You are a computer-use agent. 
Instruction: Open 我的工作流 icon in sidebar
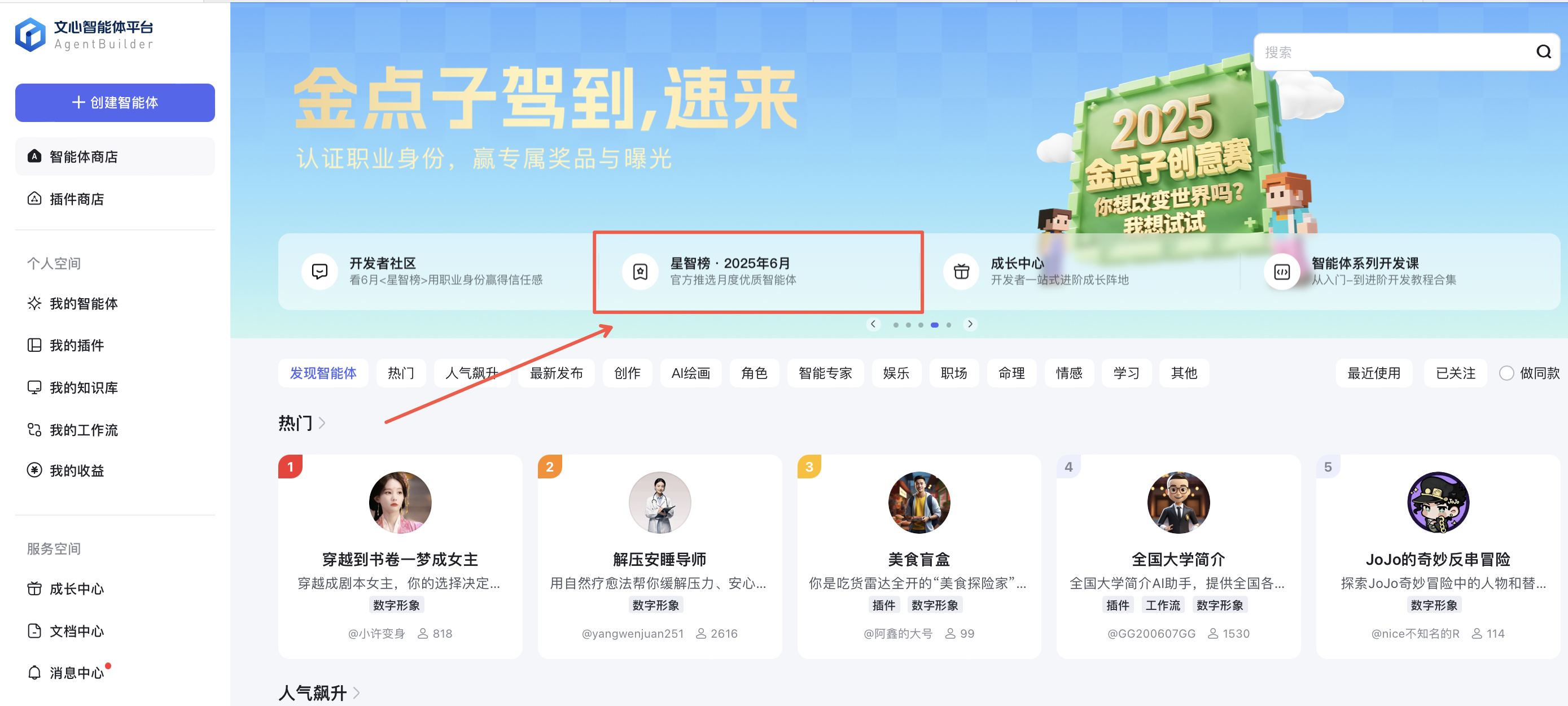pyautogui.click(x=34, y=429)
